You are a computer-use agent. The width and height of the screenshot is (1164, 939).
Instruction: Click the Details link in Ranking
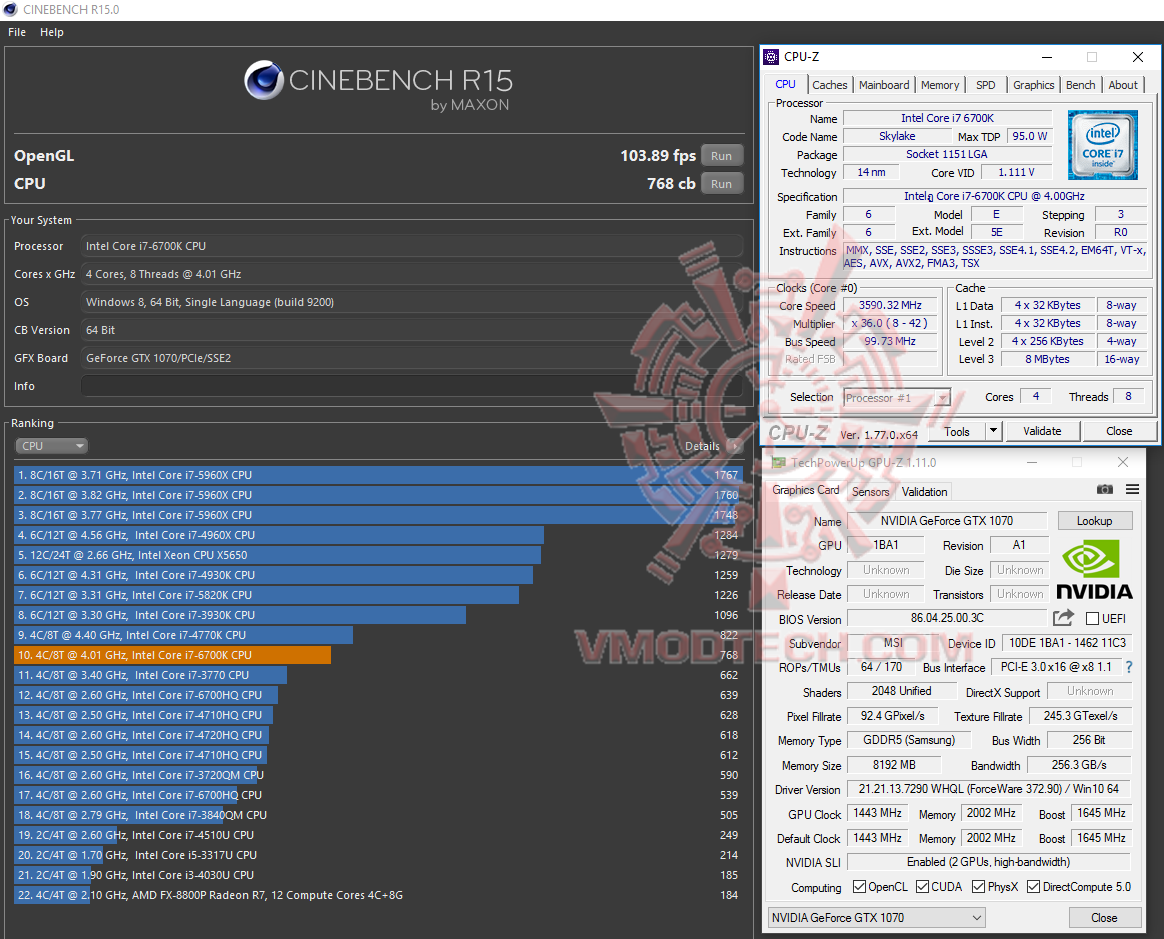(702, 446)
